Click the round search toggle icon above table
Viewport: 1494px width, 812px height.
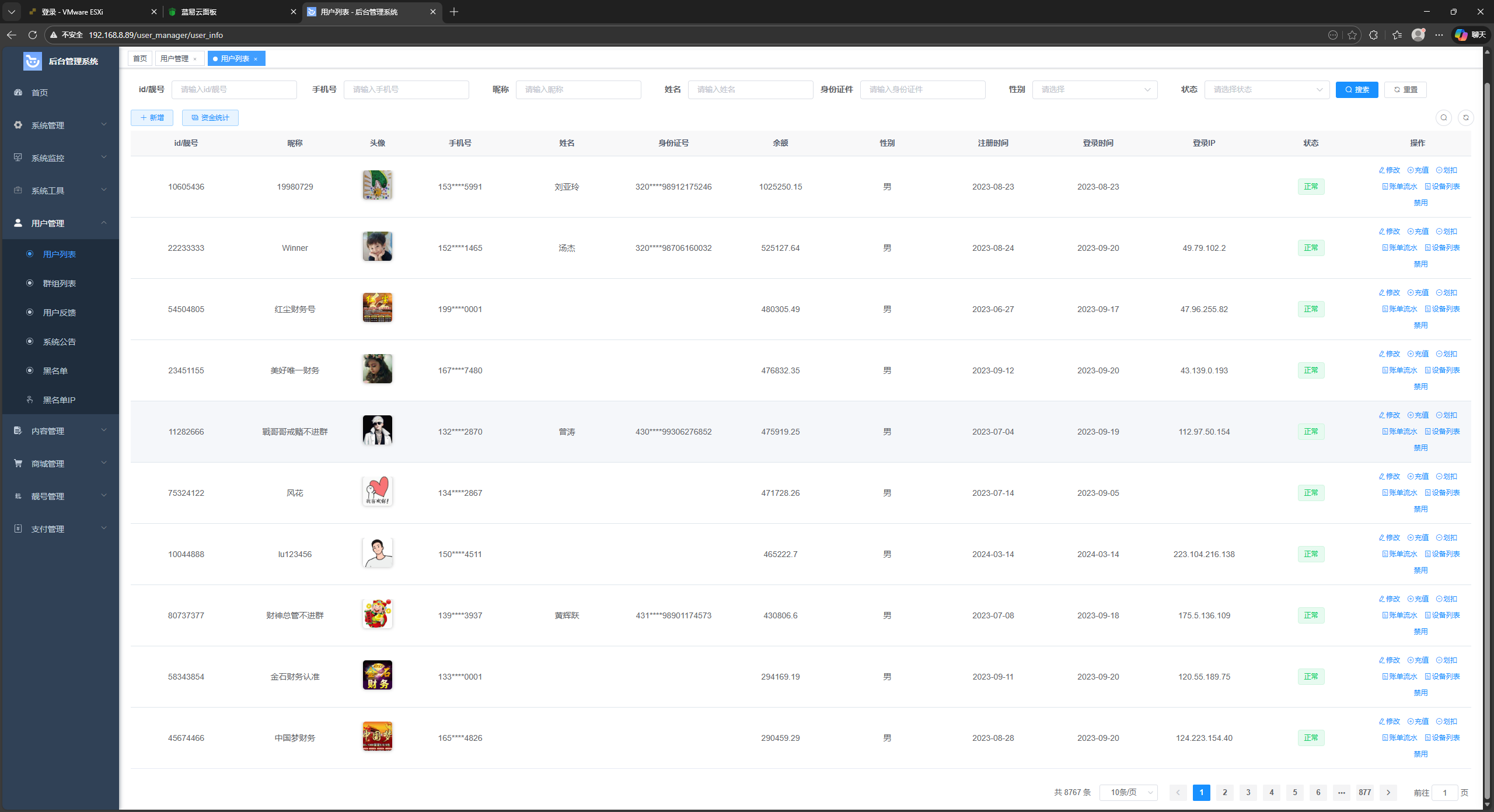(x=1443, y=118)
